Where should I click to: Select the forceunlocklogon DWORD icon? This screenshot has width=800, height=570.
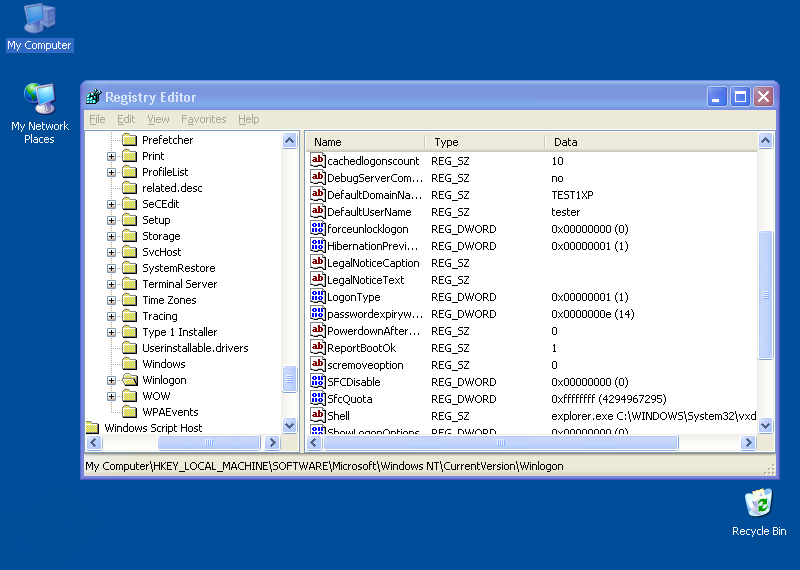tap(317, 228)
